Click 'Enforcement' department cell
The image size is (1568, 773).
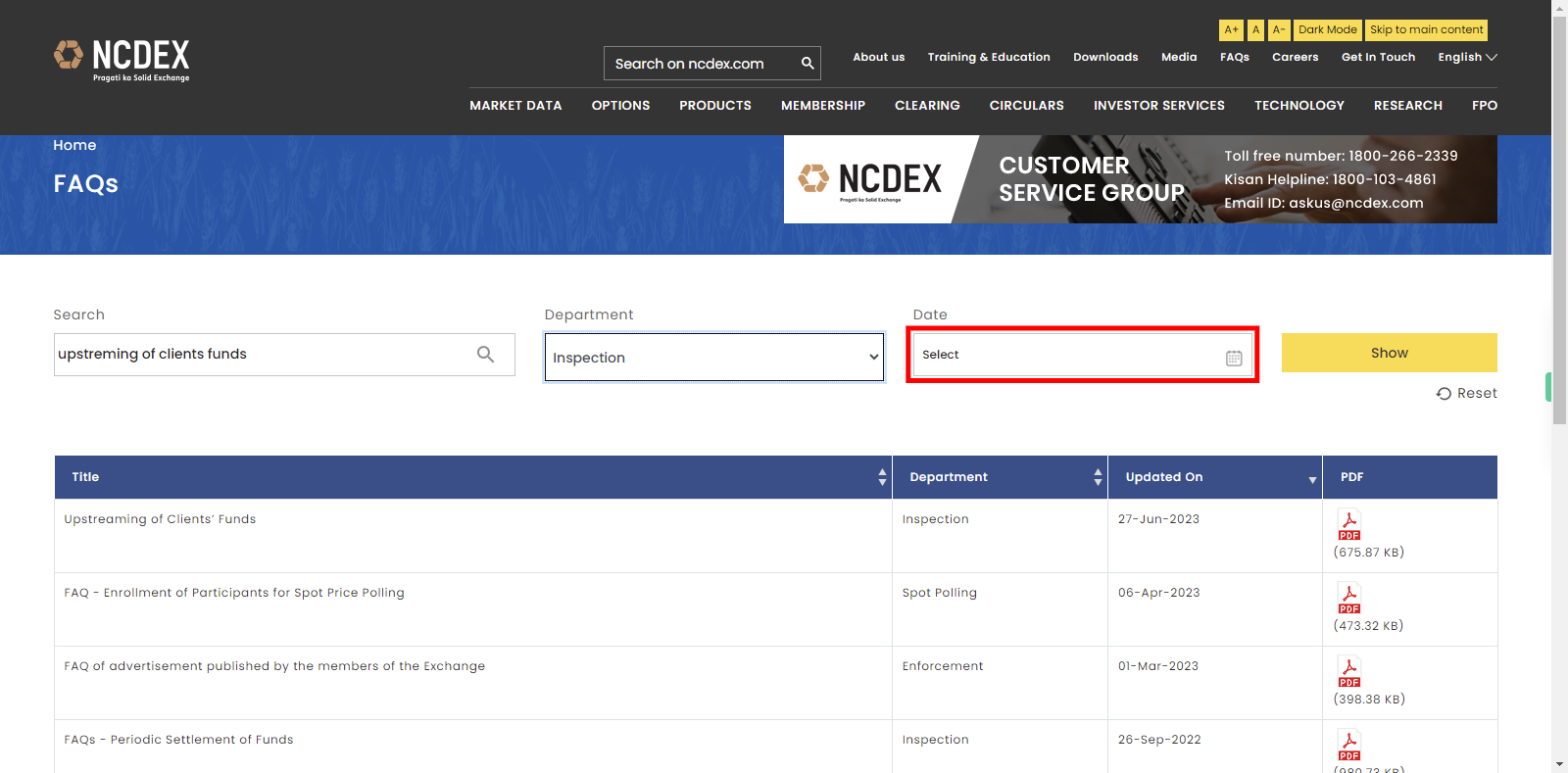(x=943, y=666)
